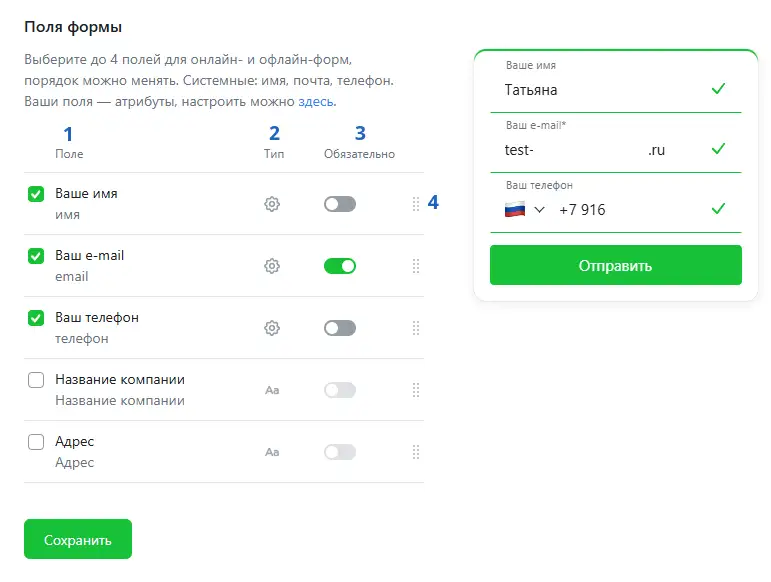Click drag handle of Название компании row

[x=416, y=390]
